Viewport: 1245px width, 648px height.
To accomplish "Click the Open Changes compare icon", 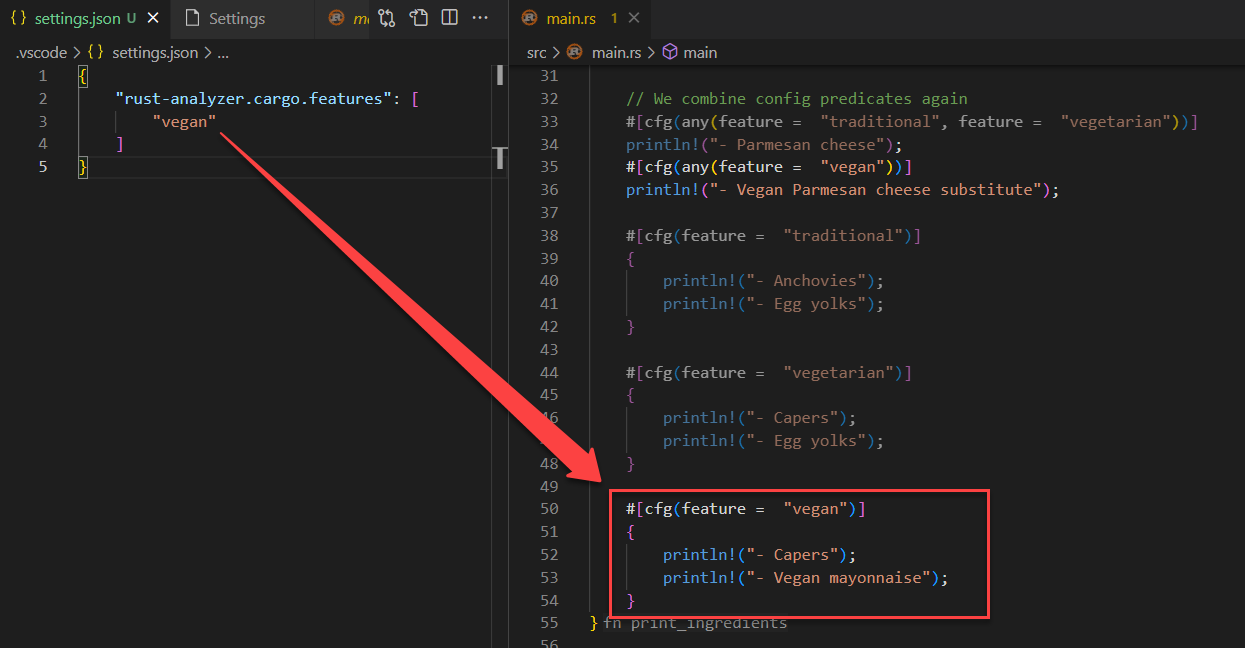I will [x=387, y=18].
